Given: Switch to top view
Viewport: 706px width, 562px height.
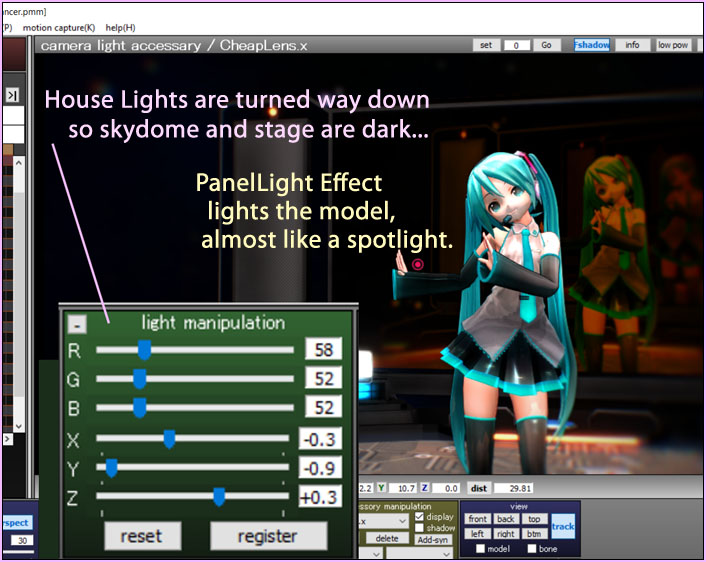Looking at the screenshot, I should [x=534, y=519].
